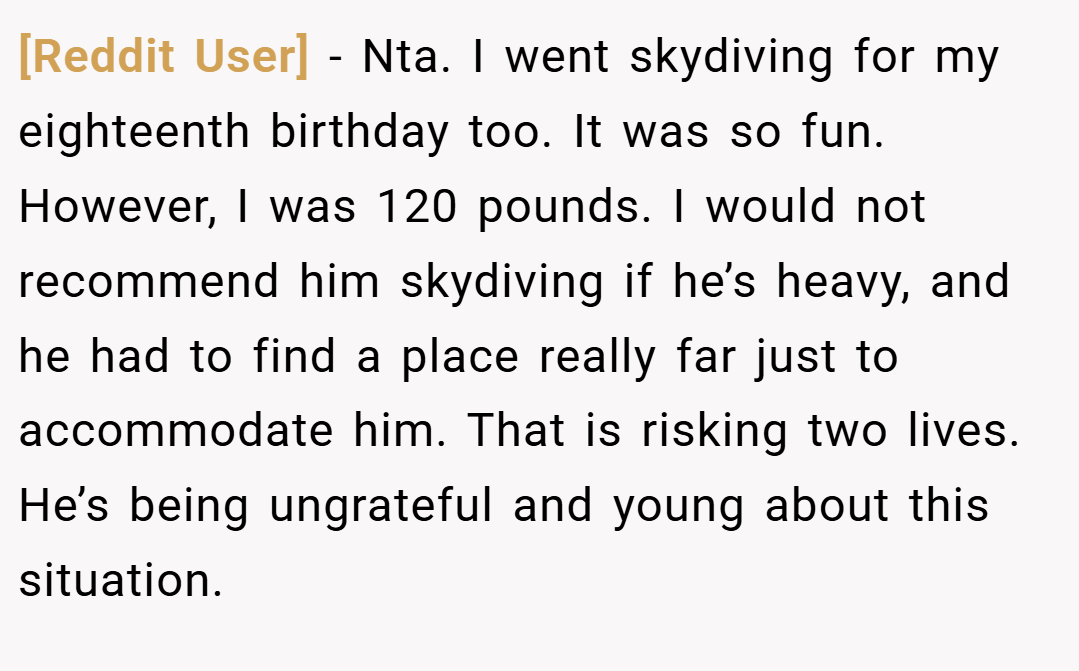Click the word 'really'

pyautogui.click(x=597, y=358)
